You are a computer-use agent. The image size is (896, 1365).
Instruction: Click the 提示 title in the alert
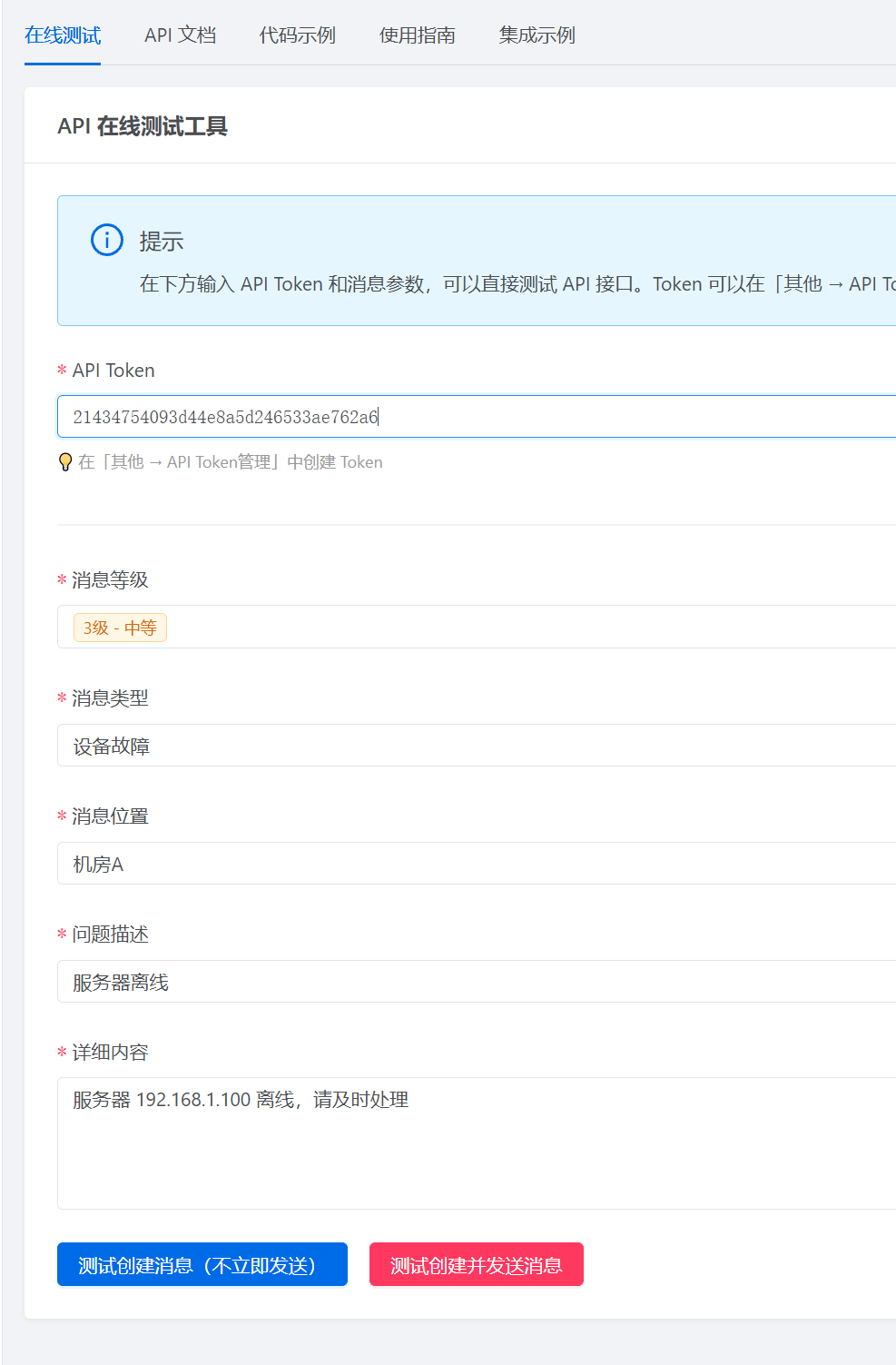pos(162,242)
